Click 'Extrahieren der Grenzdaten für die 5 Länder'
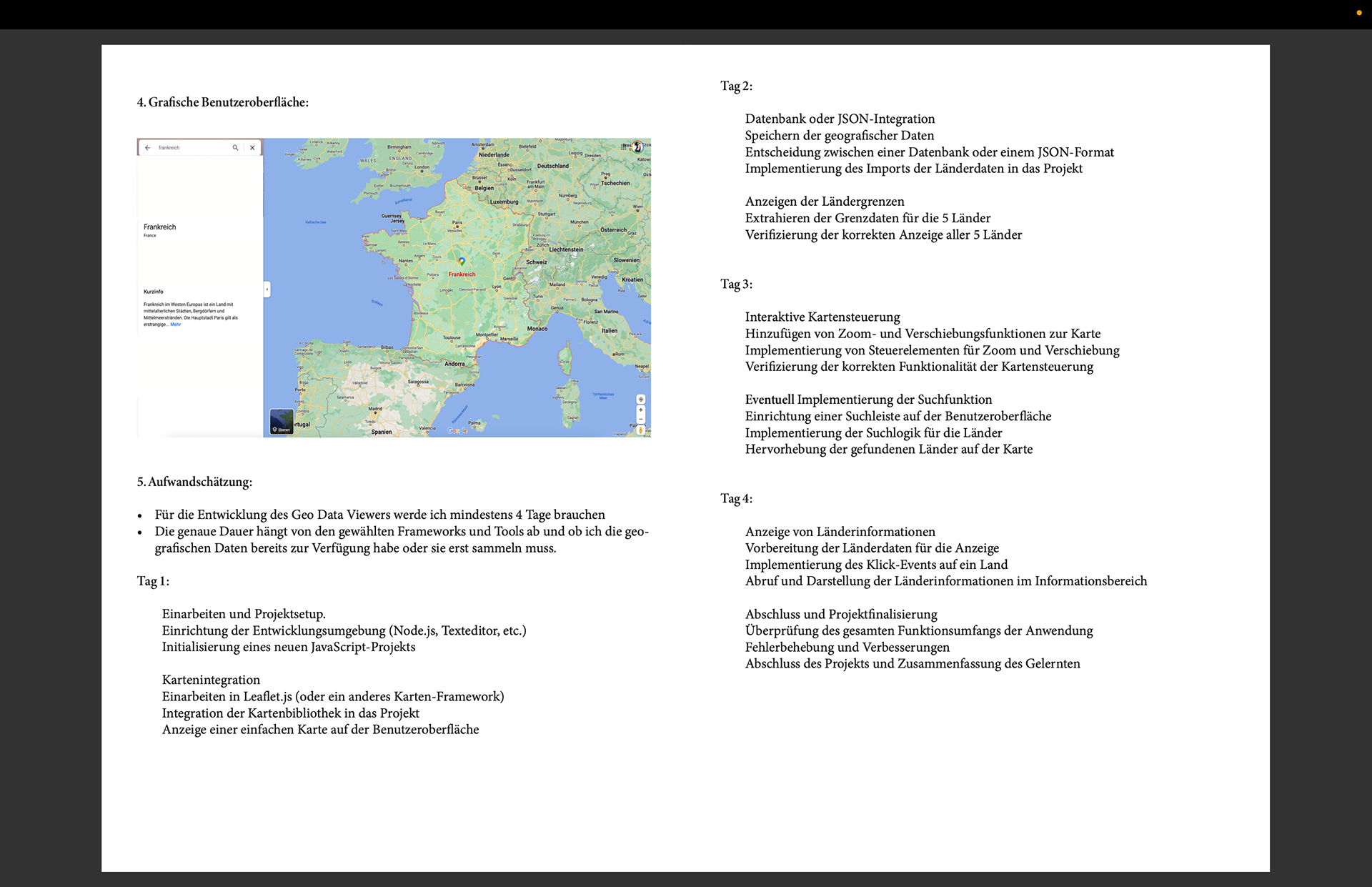The height and width of the screenshot is (887, 1372). click(868, 218)
